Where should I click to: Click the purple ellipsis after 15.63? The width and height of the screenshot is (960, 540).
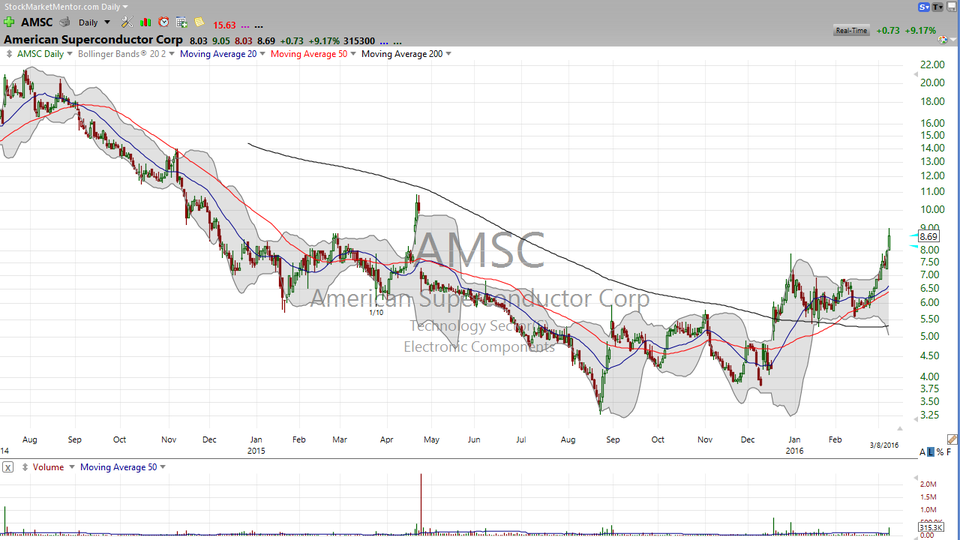(x=245, y=26)
